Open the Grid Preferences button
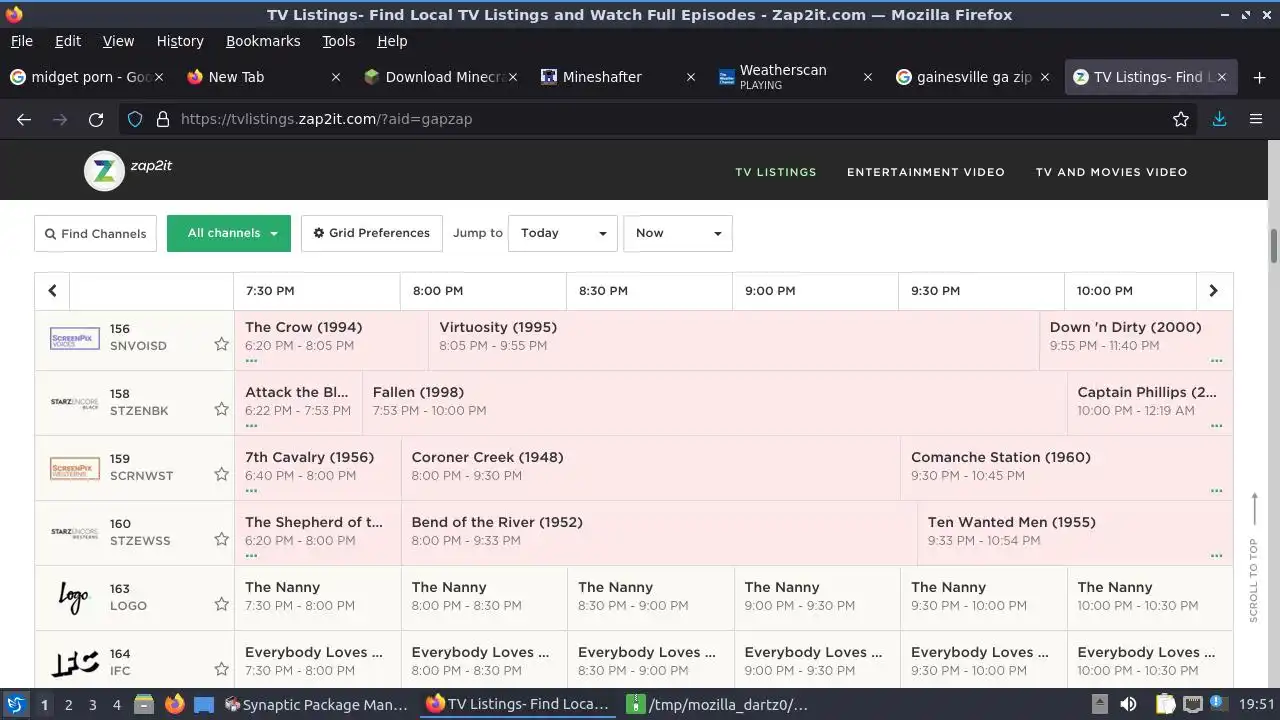This screenshot has height=720, width=1280. (x=372, y=233)
